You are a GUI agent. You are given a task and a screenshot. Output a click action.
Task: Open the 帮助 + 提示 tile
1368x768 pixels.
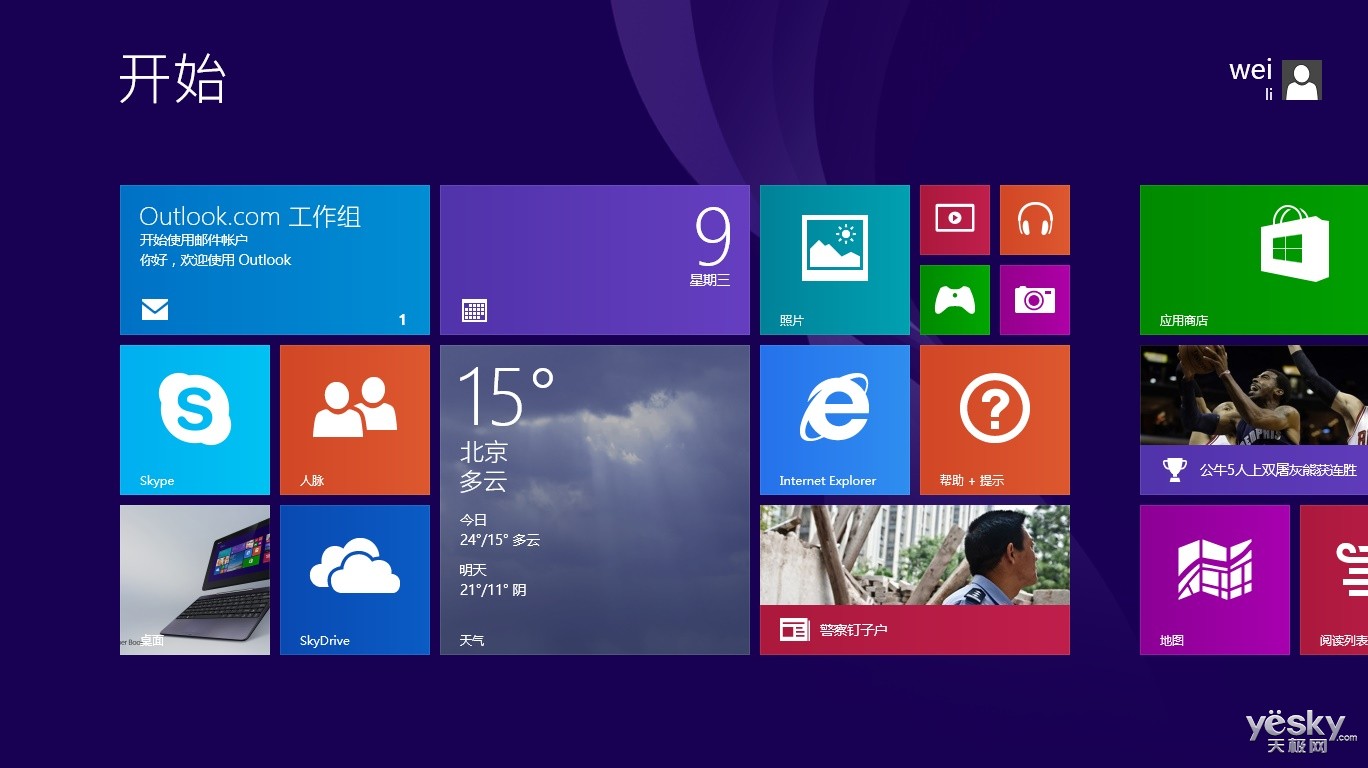click(995, 420)
